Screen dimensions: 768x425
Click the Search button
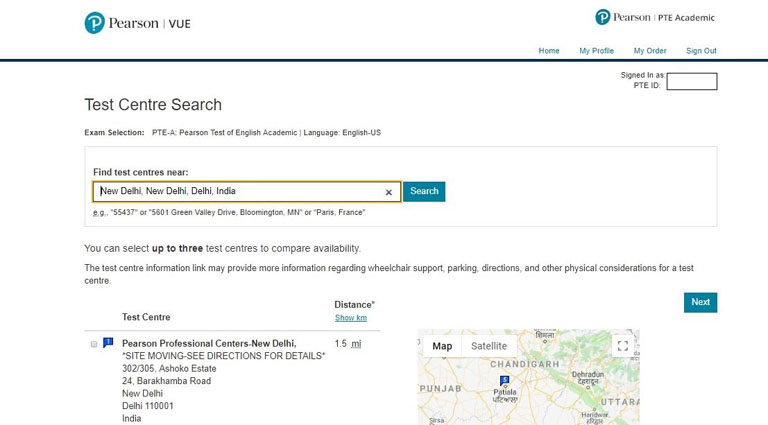[x=424, y=191]
